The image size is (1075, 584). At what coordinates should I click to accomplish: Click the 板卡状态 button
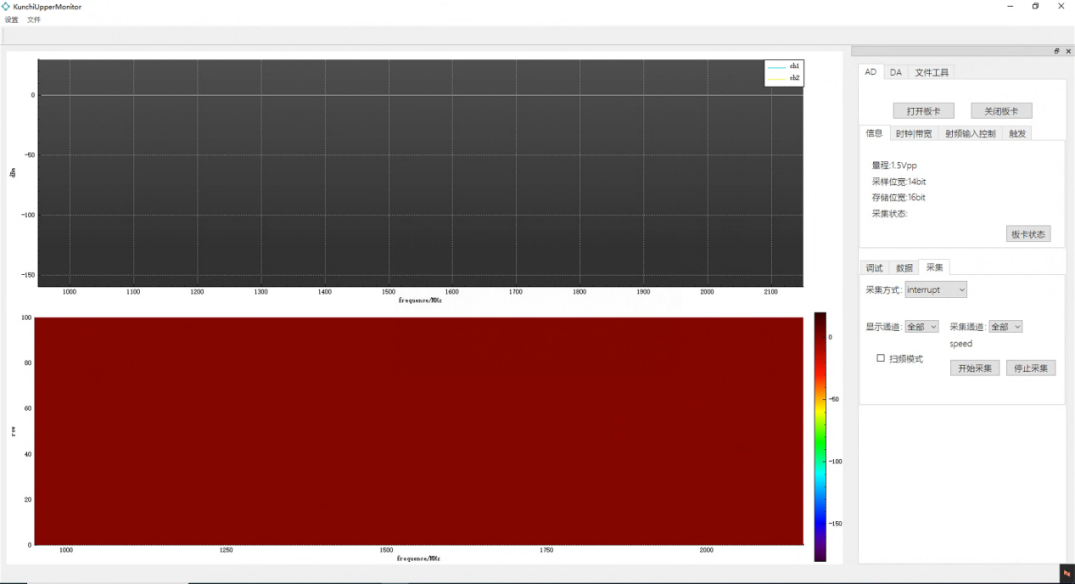click(1028, 234)
